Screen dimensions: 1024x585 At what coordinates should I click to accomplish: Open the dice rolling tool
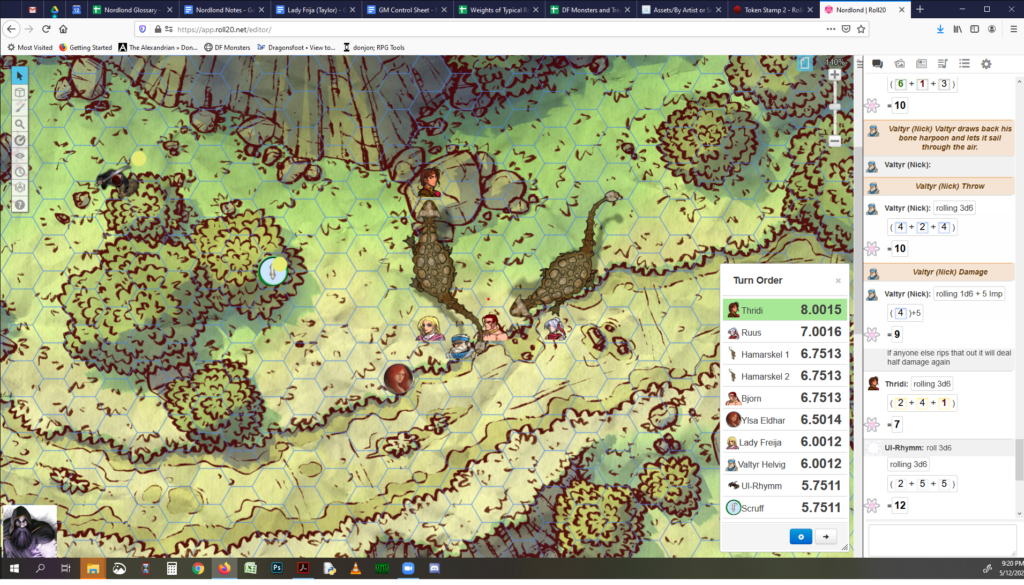[x=20, y=187]
